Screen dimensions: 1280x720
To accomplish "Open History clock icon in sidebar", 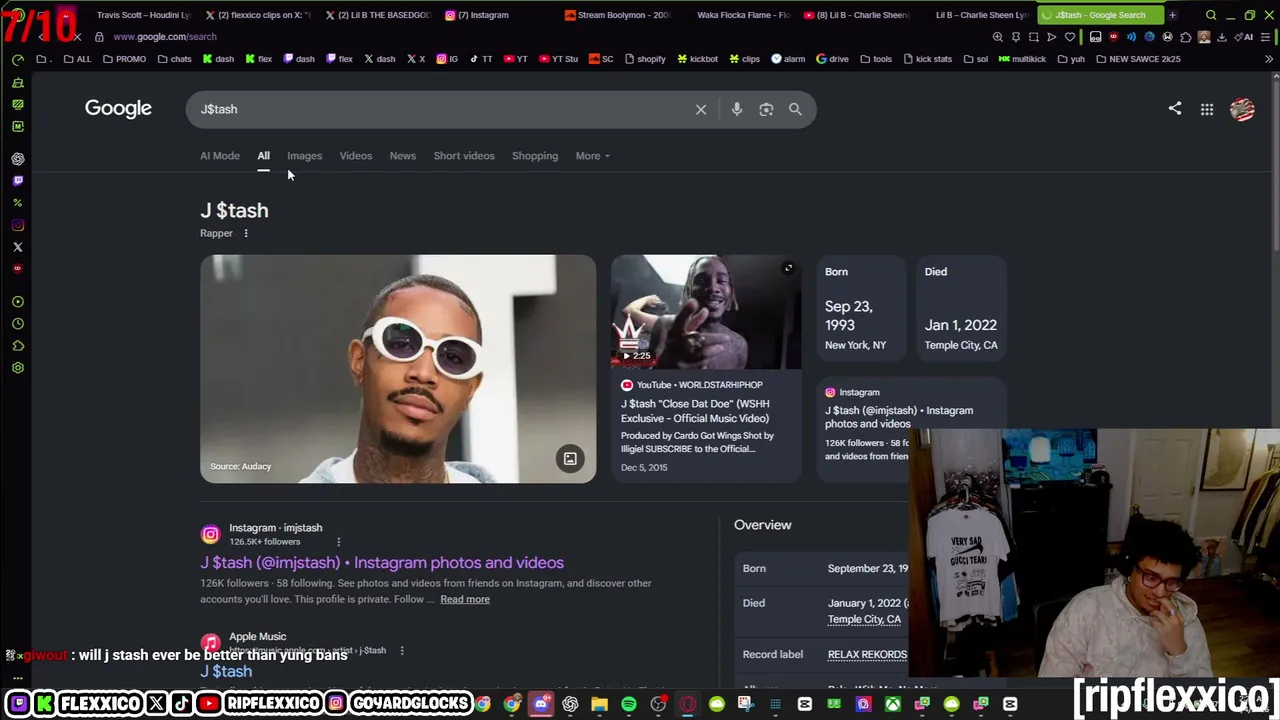I will [x=18, y=324].
